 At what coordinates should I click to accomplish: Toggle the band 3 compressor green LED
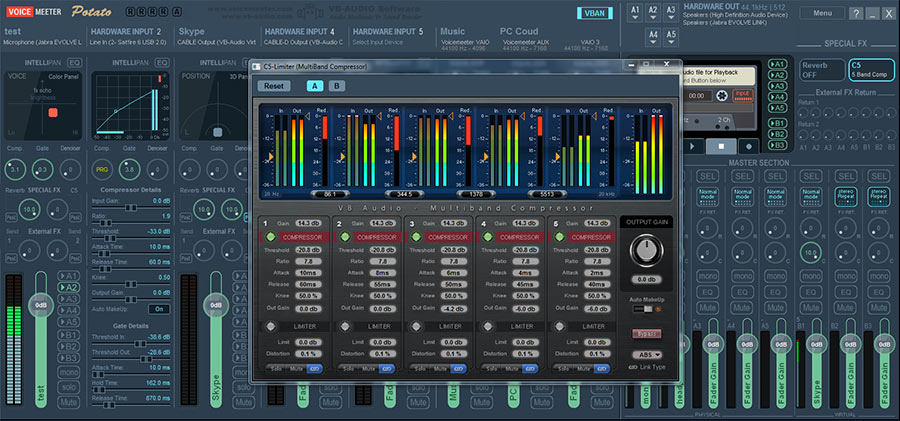416,237
